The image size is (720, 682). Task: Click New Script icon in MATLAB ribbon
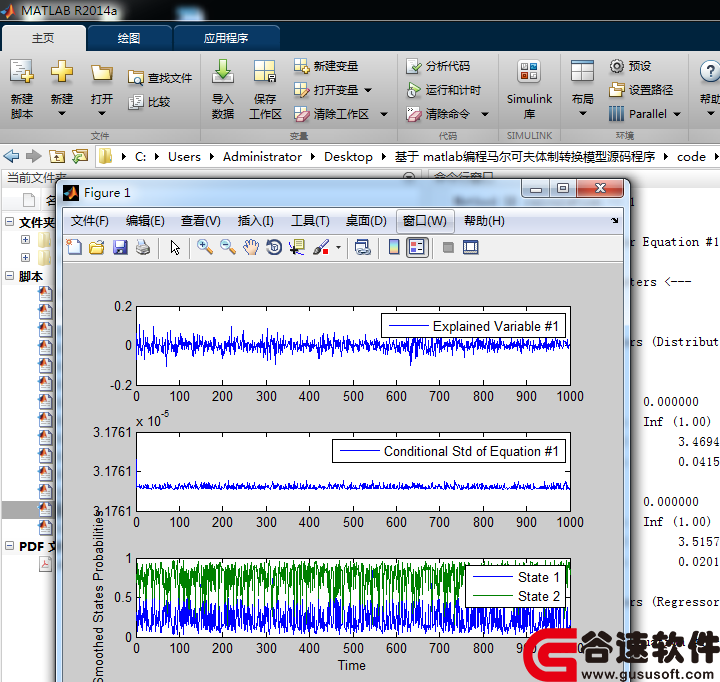pyautogui.click(x=22, y=72)
